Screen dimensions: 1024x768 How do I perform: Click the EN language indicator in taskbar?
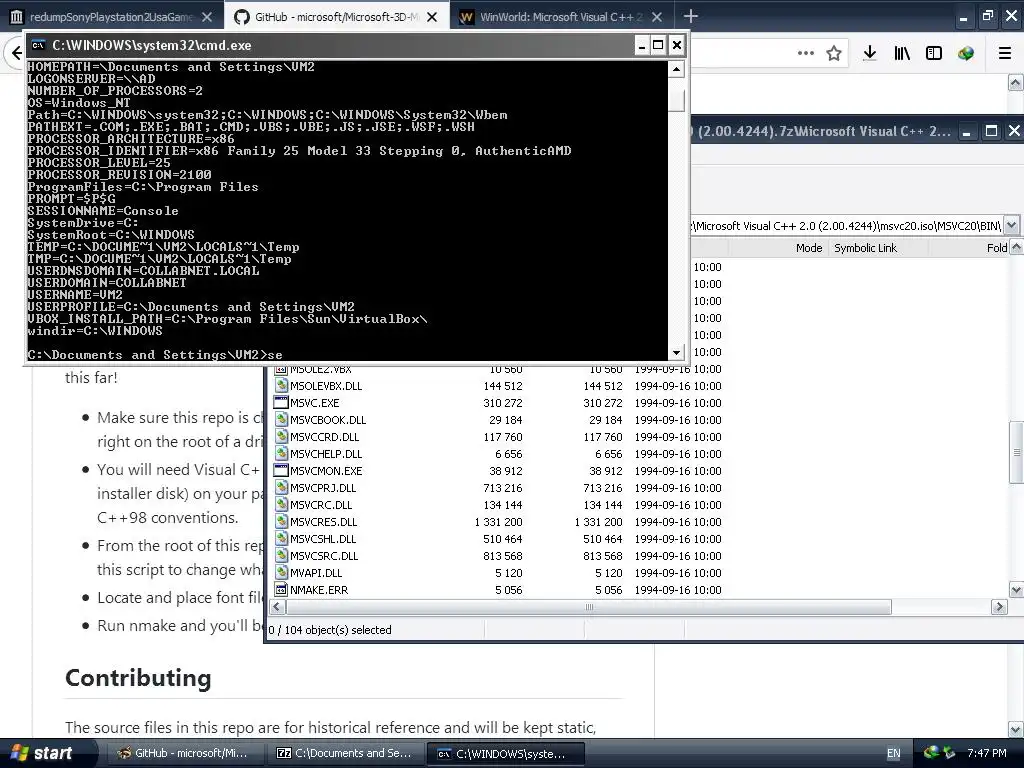[x=893, y=754]
